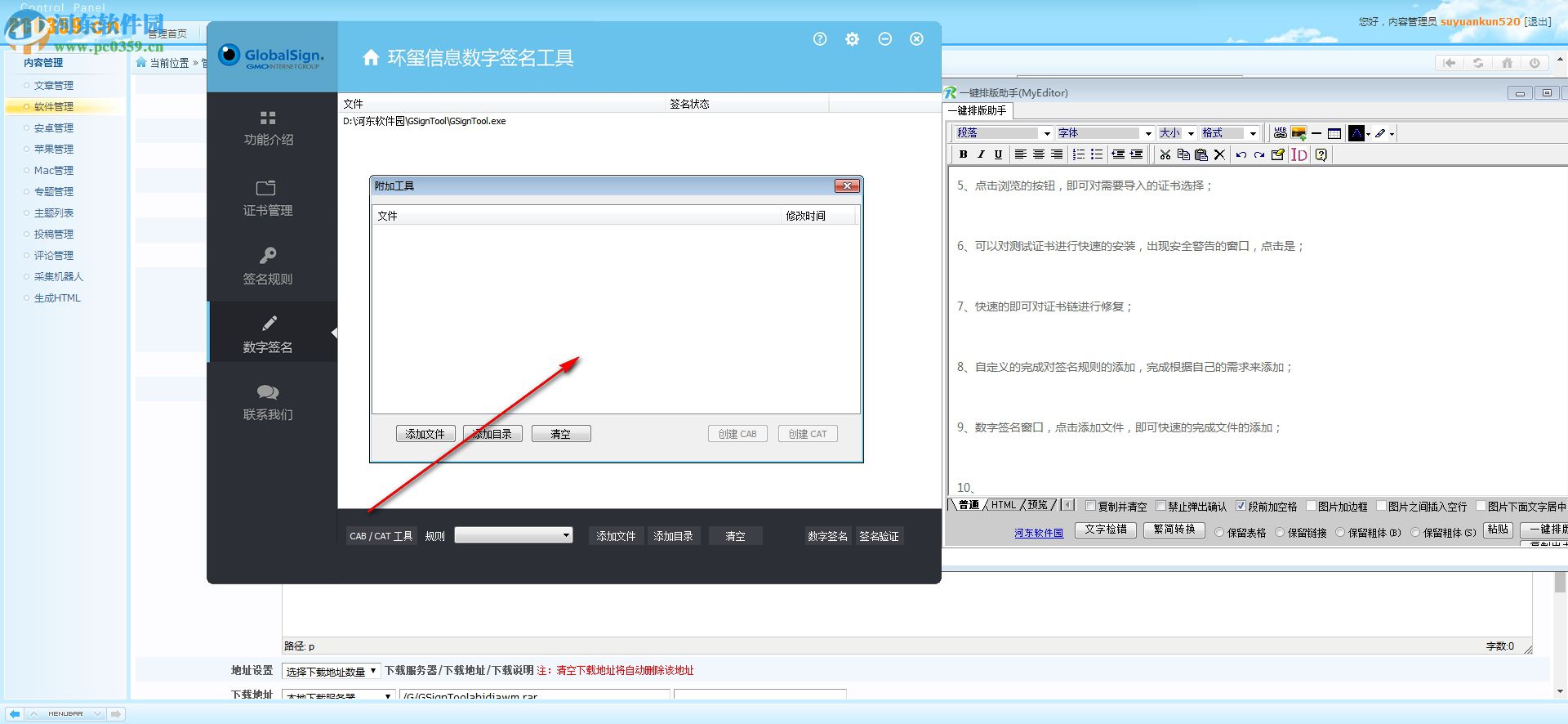
Task: Check 图片之间插入空行 option
Action: click(x=1382, y=506)
